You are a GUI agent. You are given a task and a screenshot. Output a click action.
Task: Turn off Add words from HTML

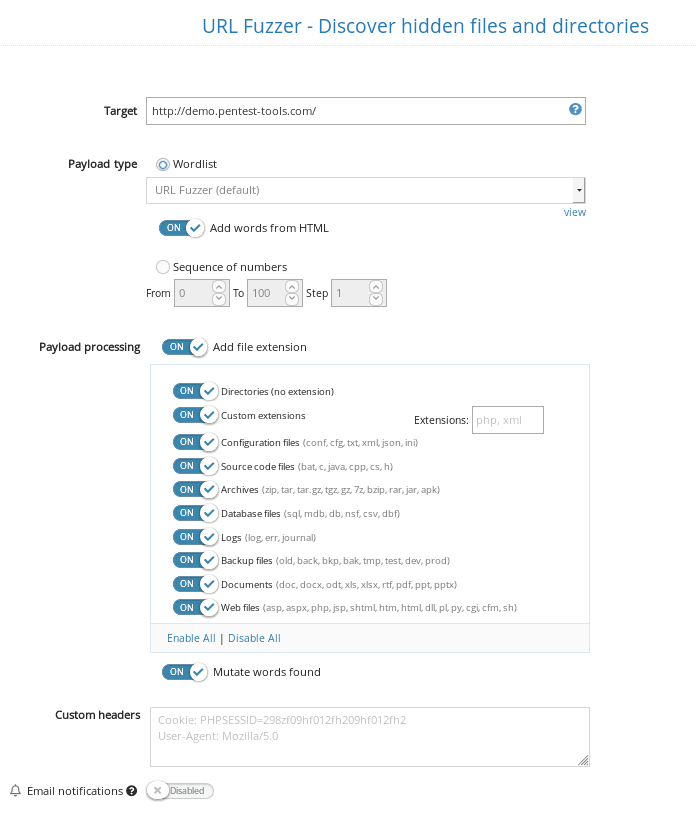click(182, 228)
